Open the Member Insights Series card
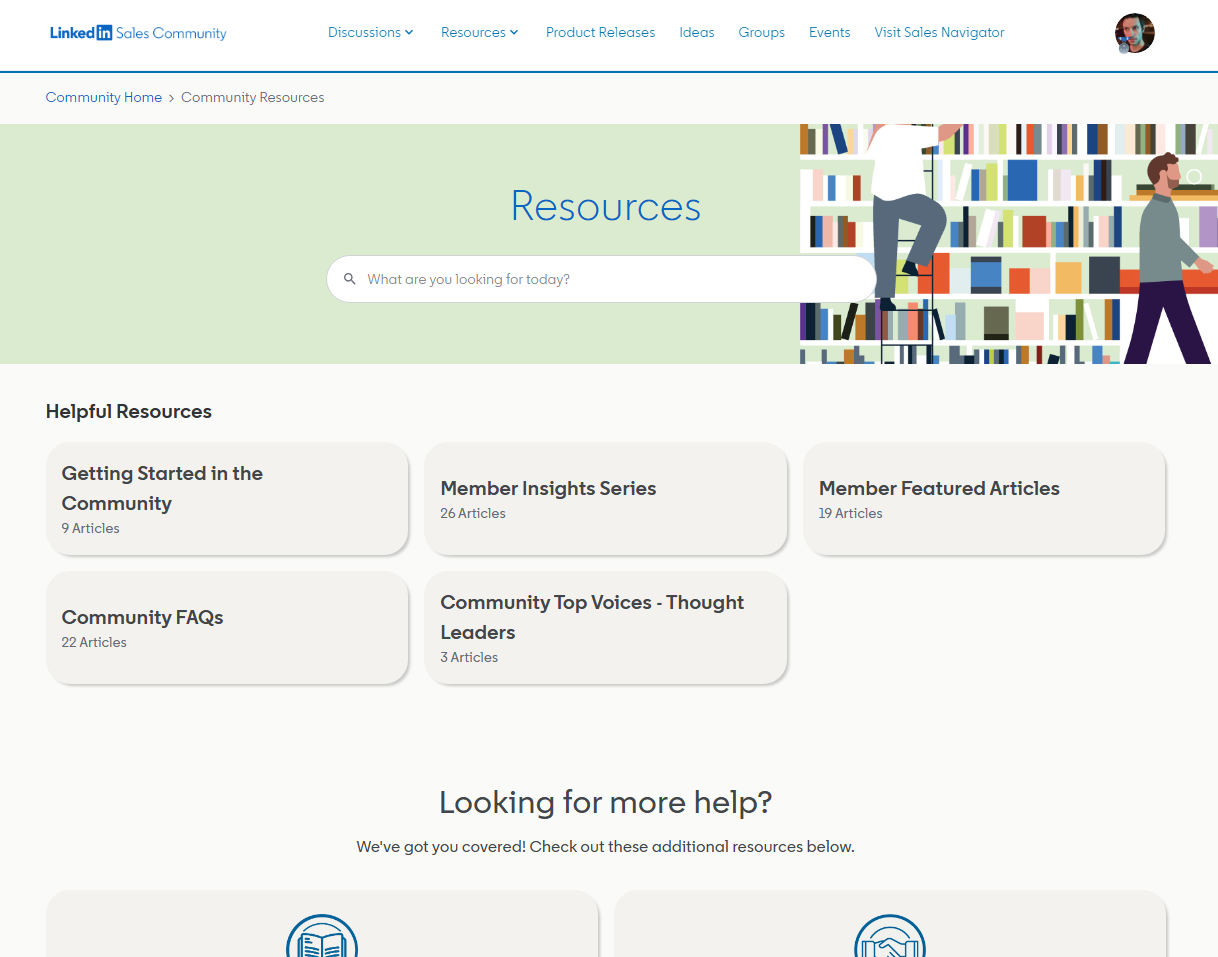This screenshot has width=1218, height=957. coord(605,498)
